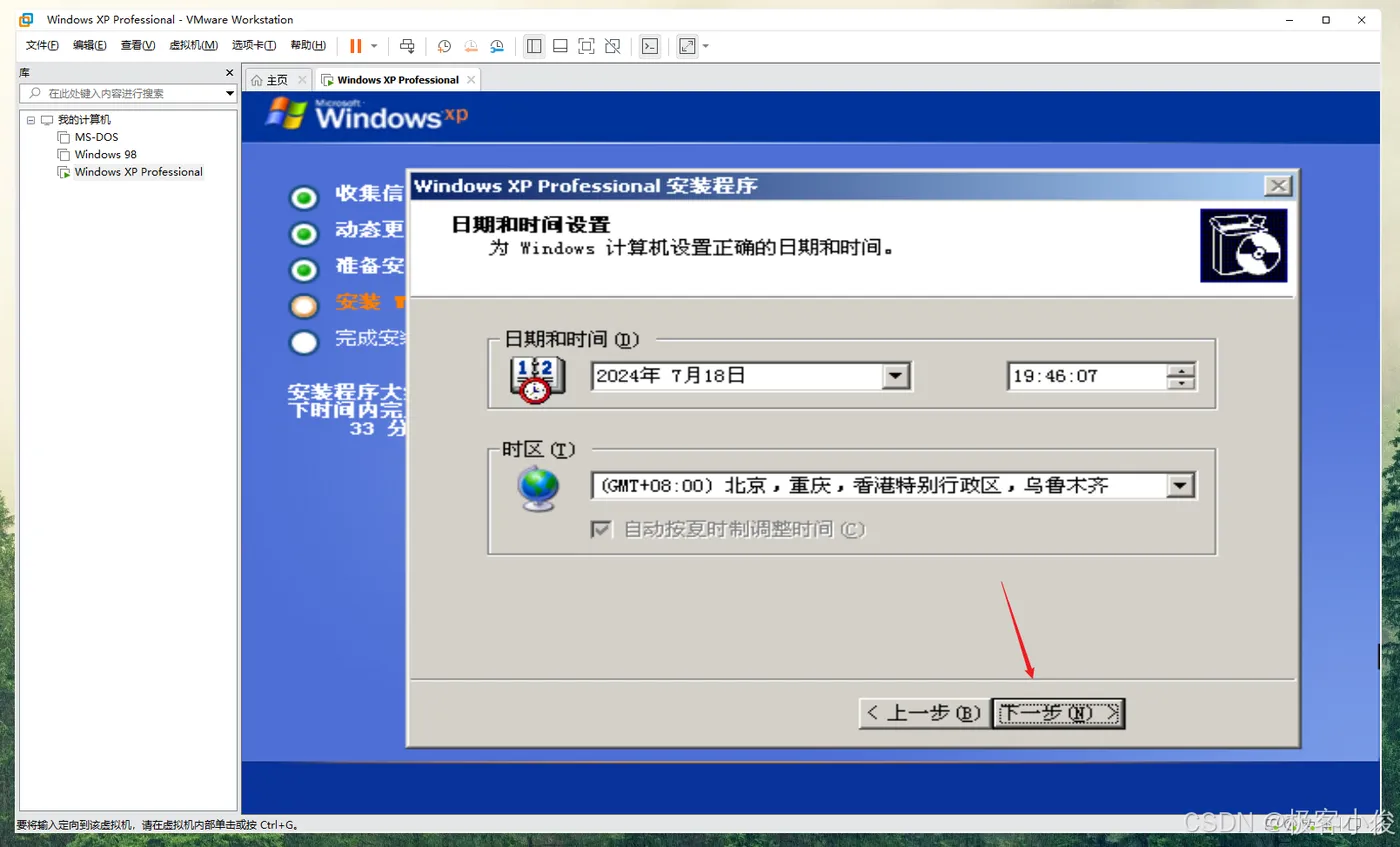
Task: Click the time field 19:46:07
Action: [1086, 376]
